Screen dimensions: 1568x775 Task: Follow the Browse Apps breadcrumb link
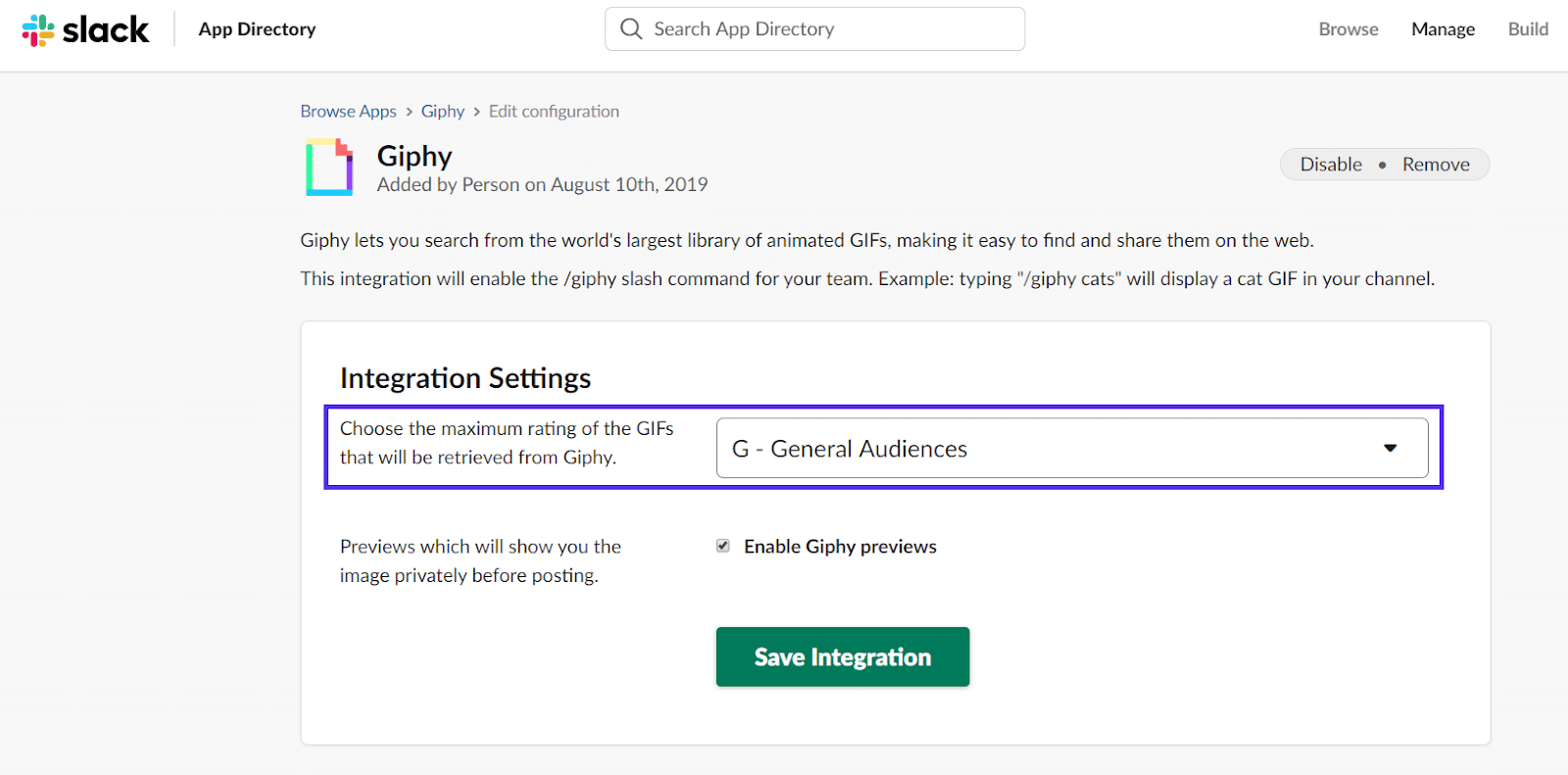tap(348, 112)
